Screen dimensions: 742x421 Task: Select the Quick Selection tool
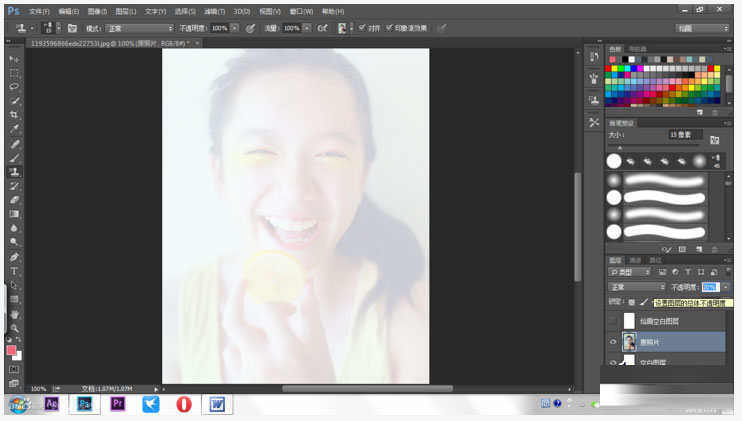pos(14,101)
